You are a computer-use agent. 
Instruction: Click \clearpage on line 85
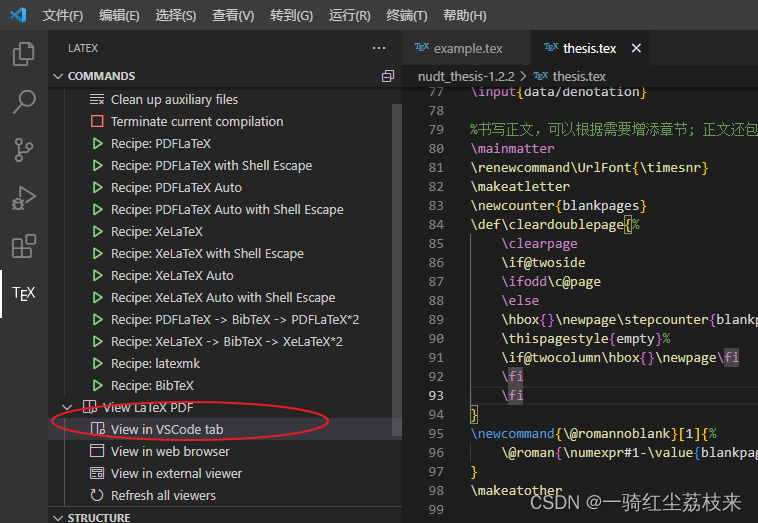coord(539,243)
